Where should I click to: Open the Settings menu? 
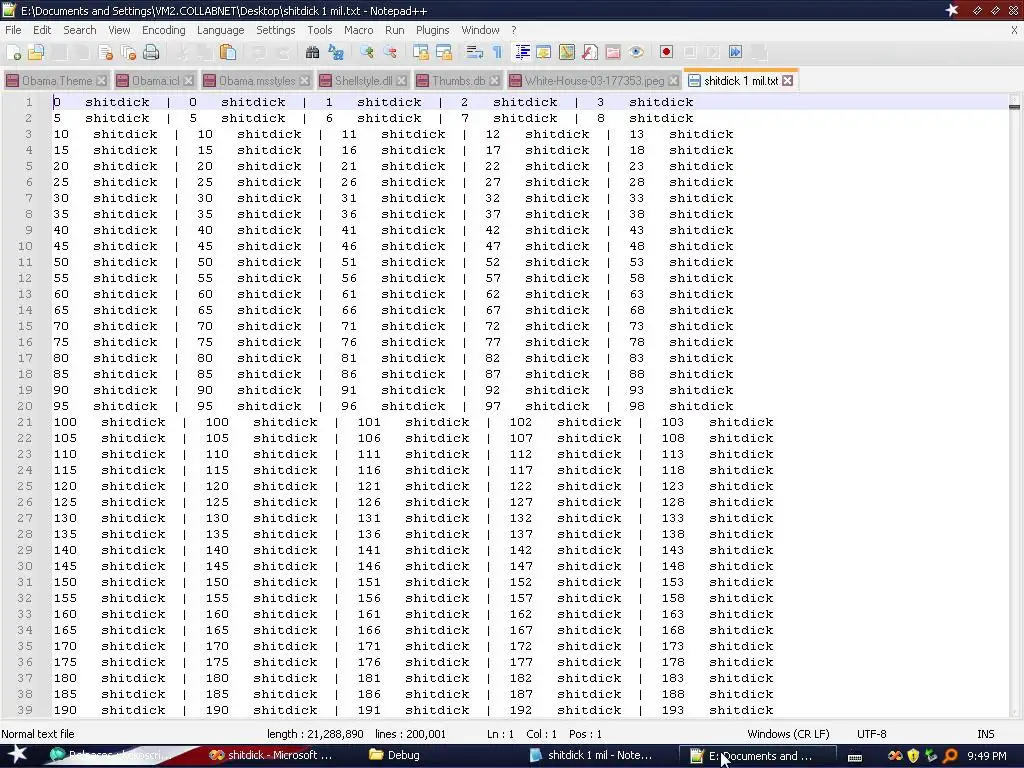coord(276,30)
